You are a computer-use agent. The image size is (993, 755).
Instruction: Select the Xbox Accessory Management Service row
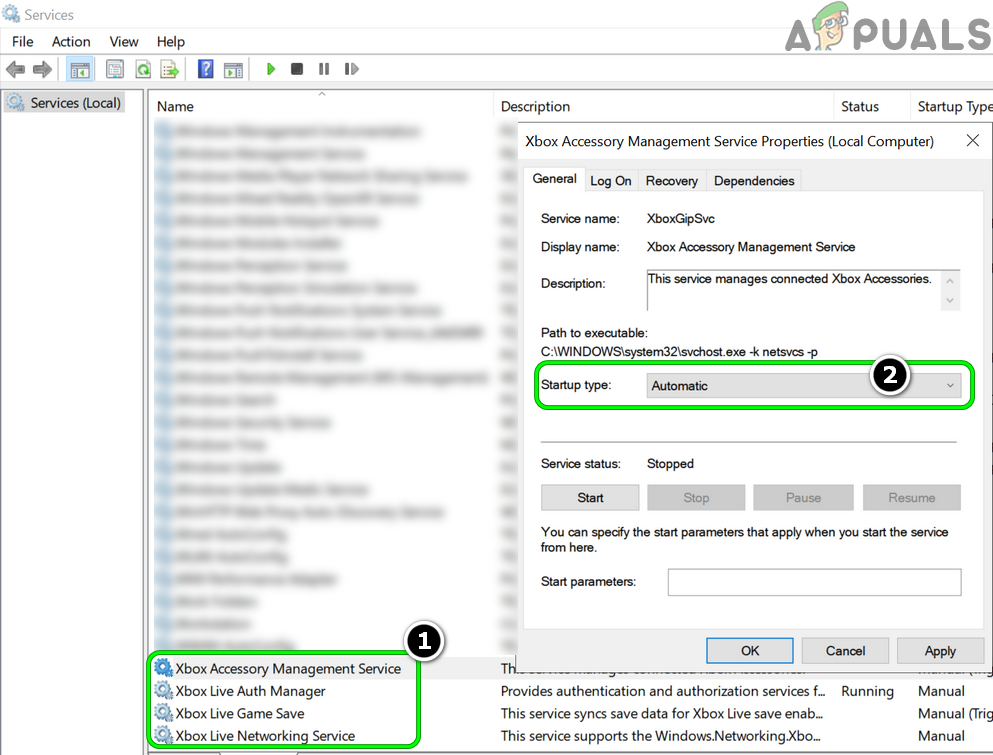click(288, 668)
